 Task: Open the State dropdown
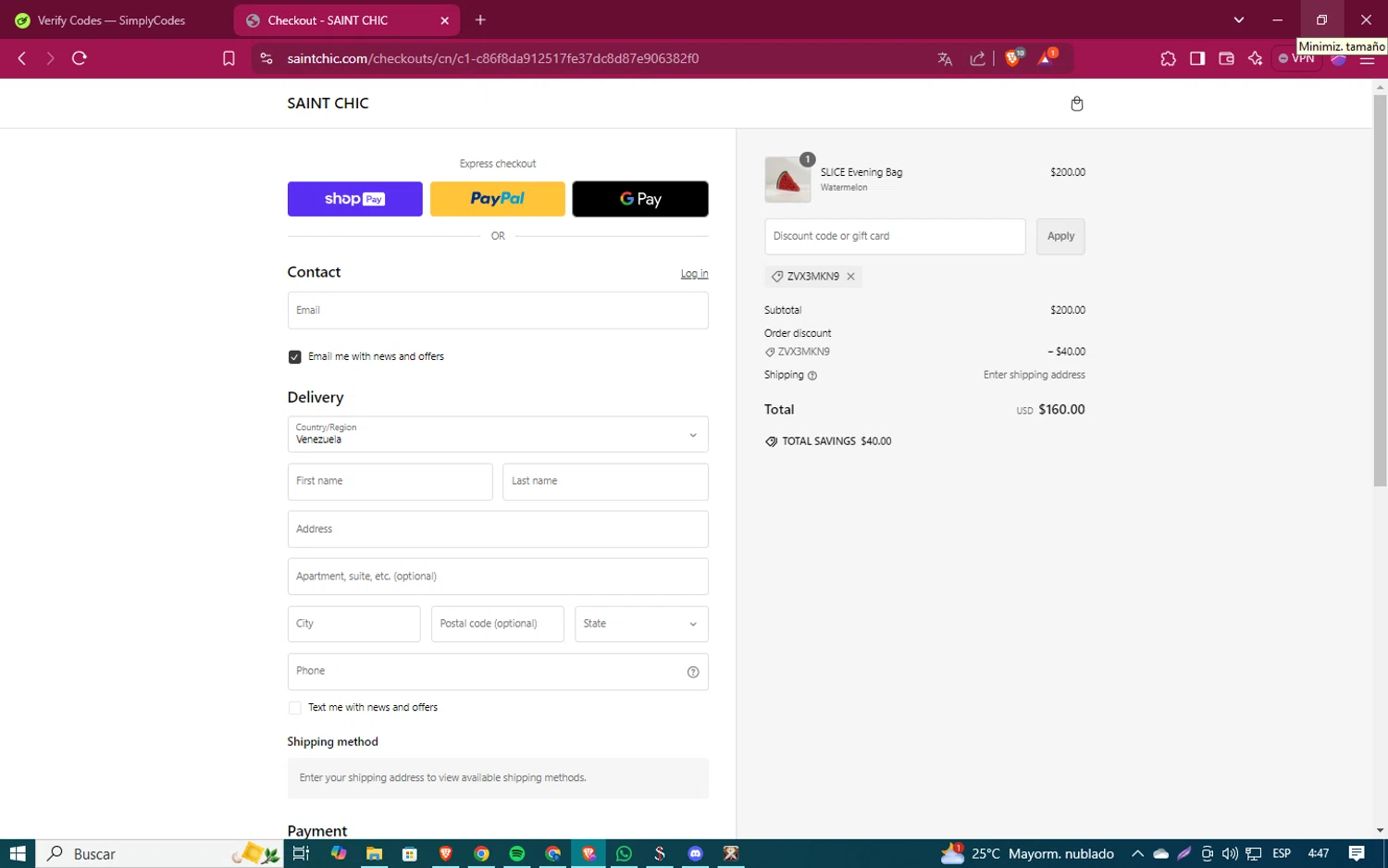[641, 624]
